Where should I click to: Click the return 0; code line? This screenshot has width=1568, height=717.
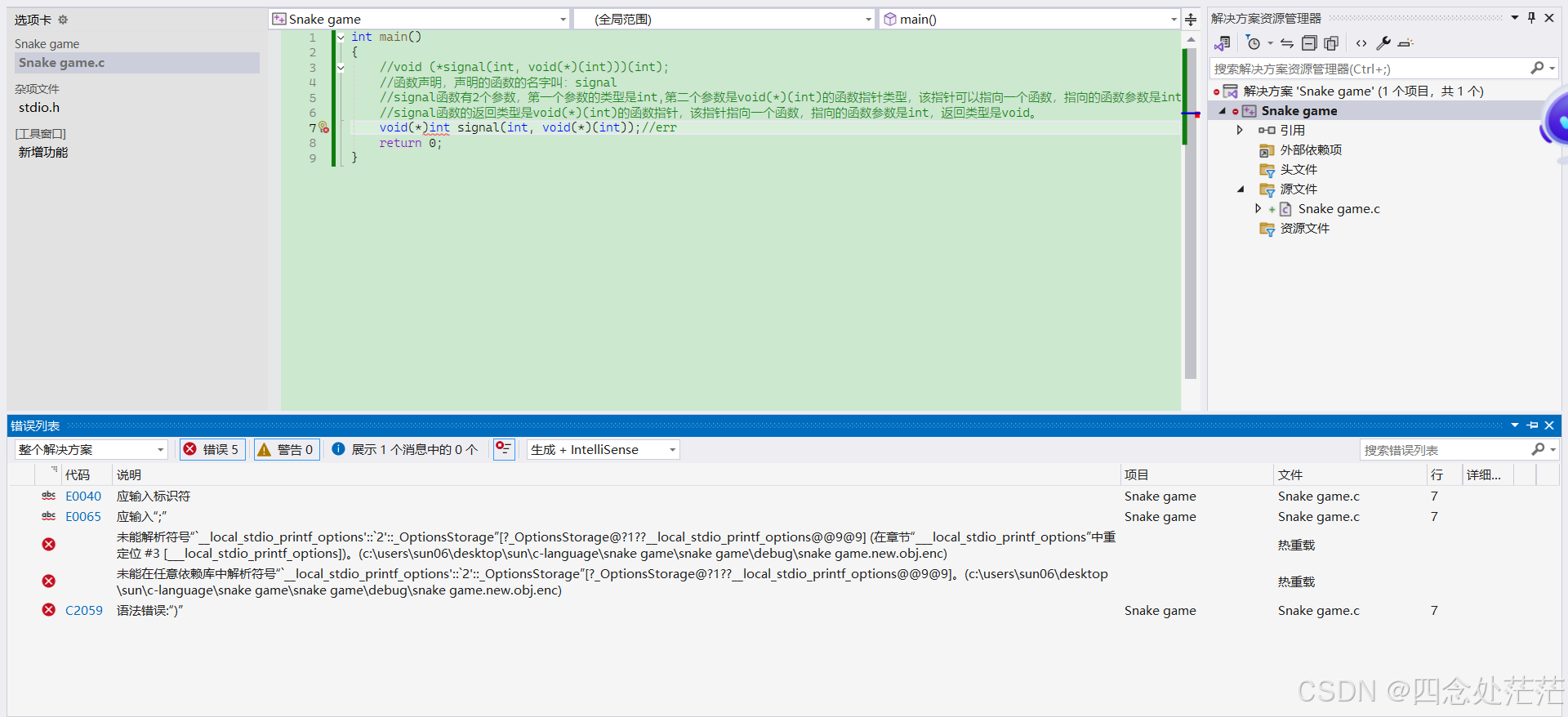[410, 143]
